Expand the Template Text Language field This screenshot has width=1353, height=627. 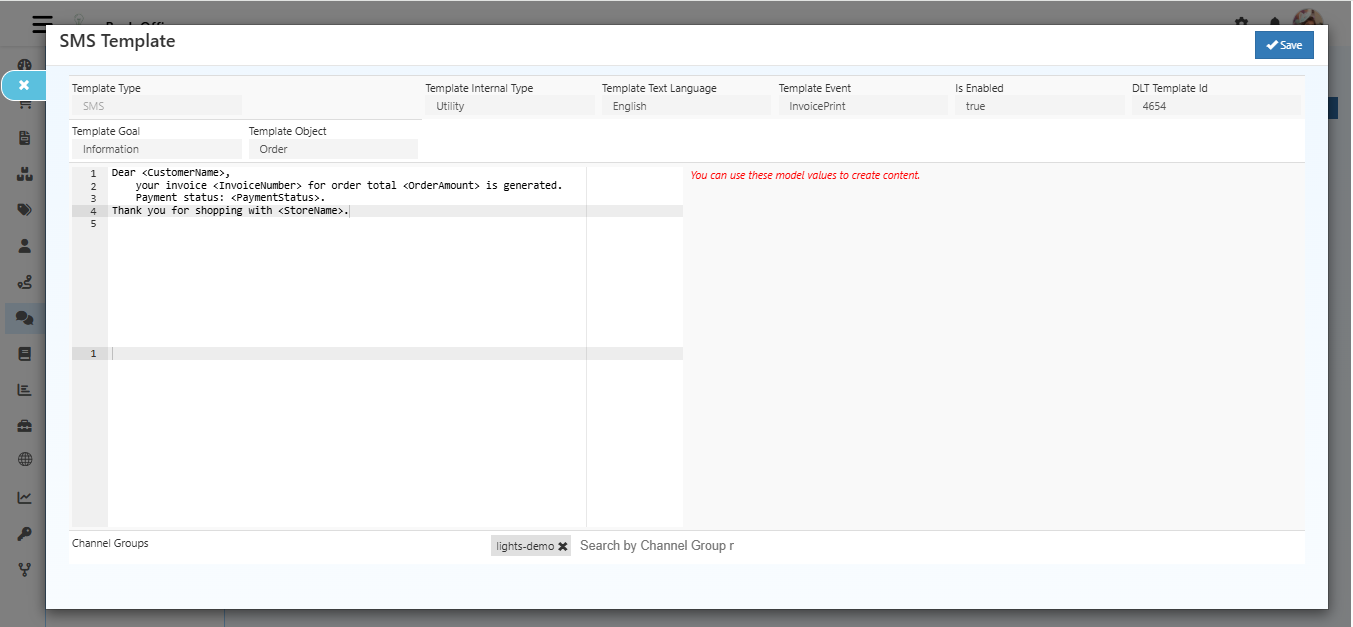686,106
